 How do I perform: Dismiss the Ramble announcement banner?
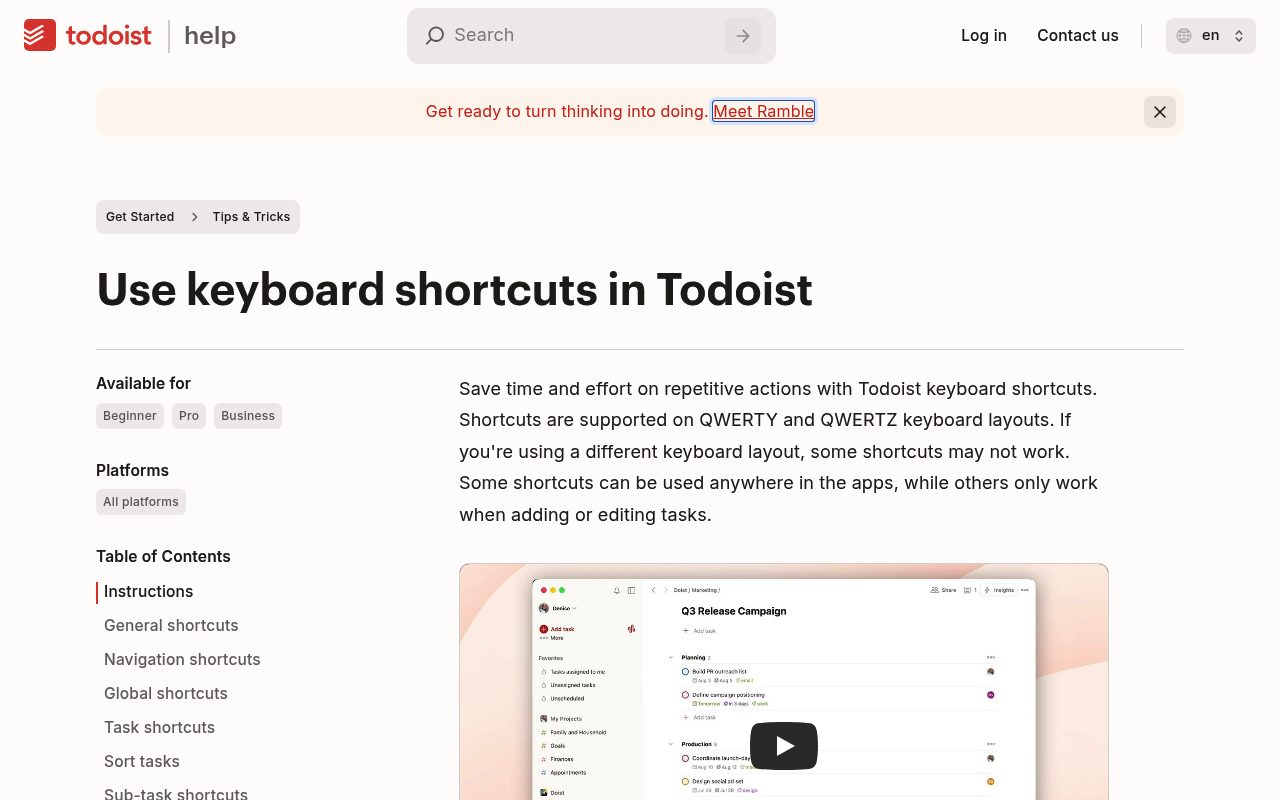tap(1160, 112)
